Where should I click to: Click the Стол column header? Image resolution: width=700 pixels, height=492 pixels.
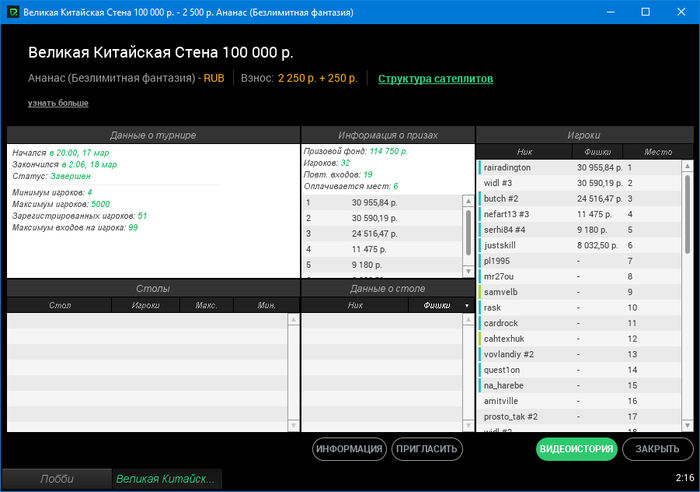(x=59, y=305)
